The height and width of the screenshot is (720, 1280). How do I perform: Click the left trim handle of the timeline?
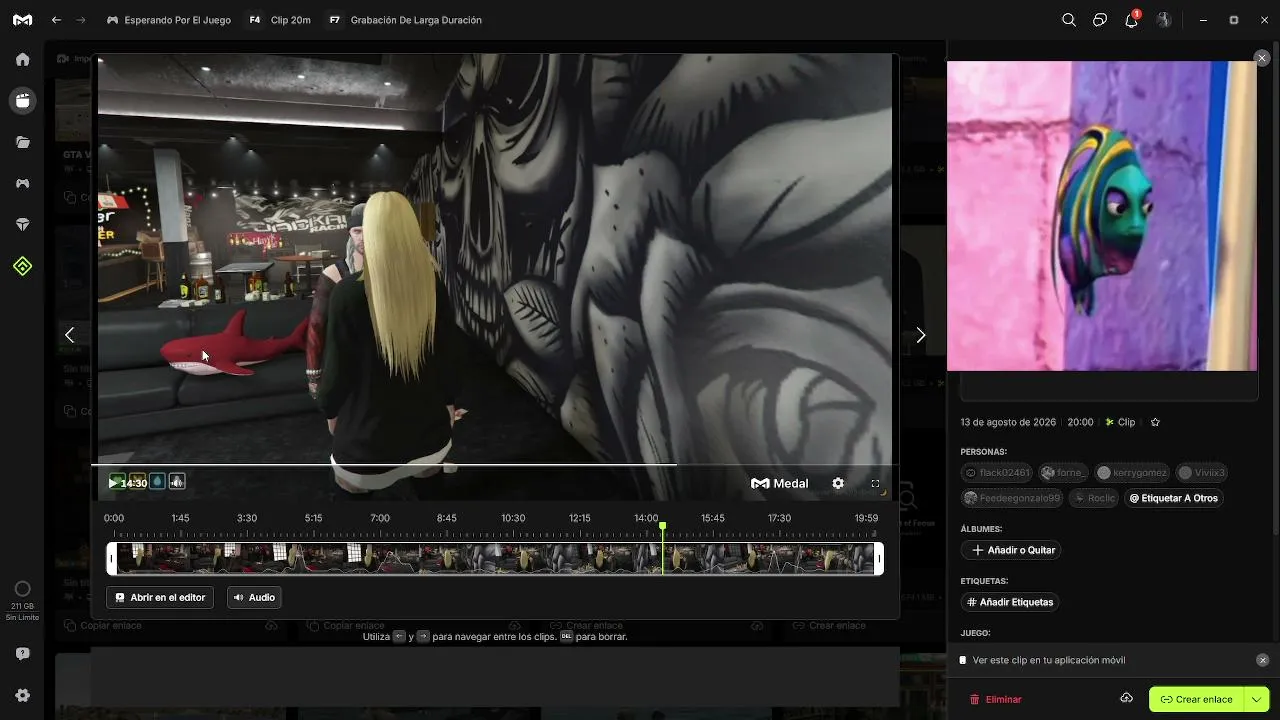[111, 558]
